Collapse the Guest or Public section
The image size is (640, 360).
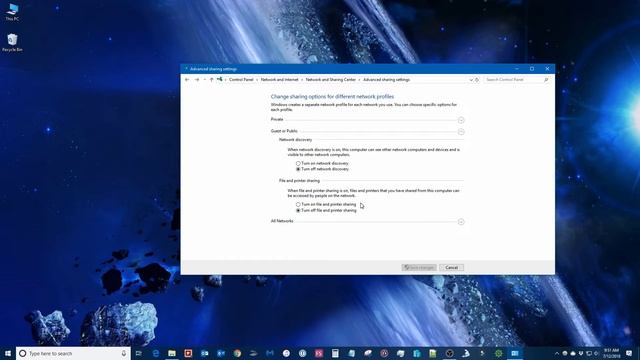(x=461, y=132)
